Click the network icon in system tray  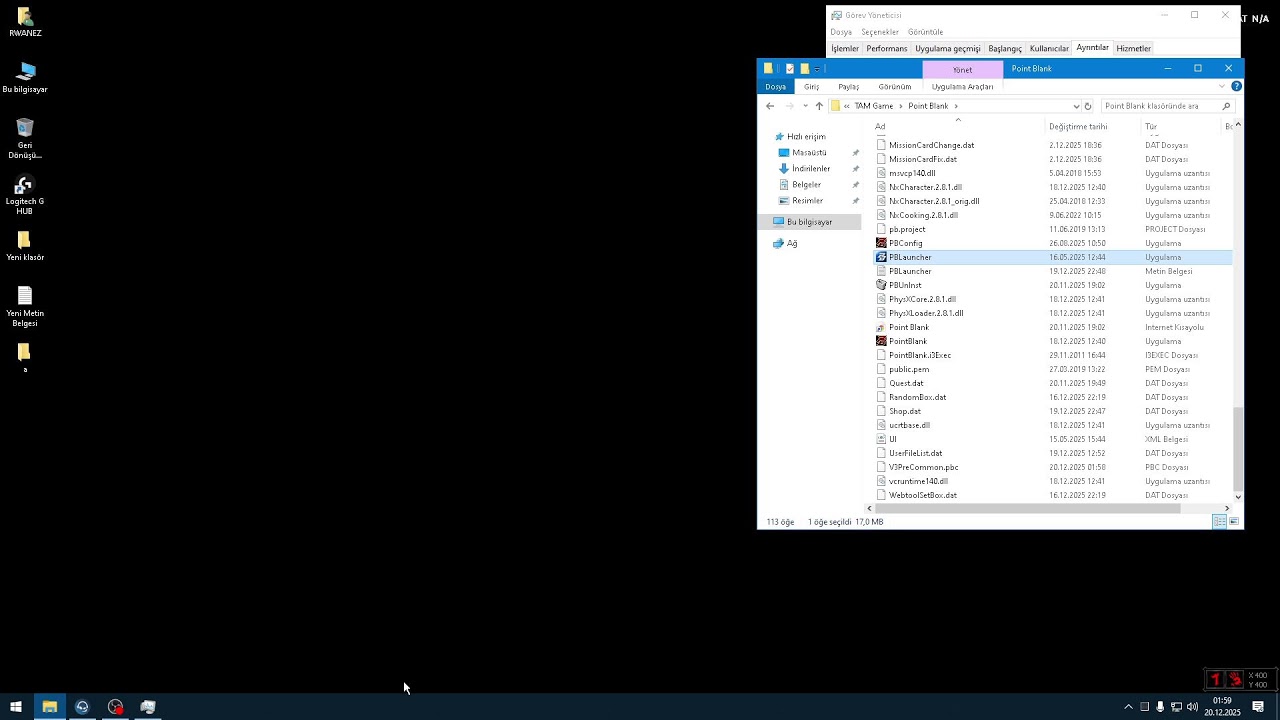(x=1176, y=707)
